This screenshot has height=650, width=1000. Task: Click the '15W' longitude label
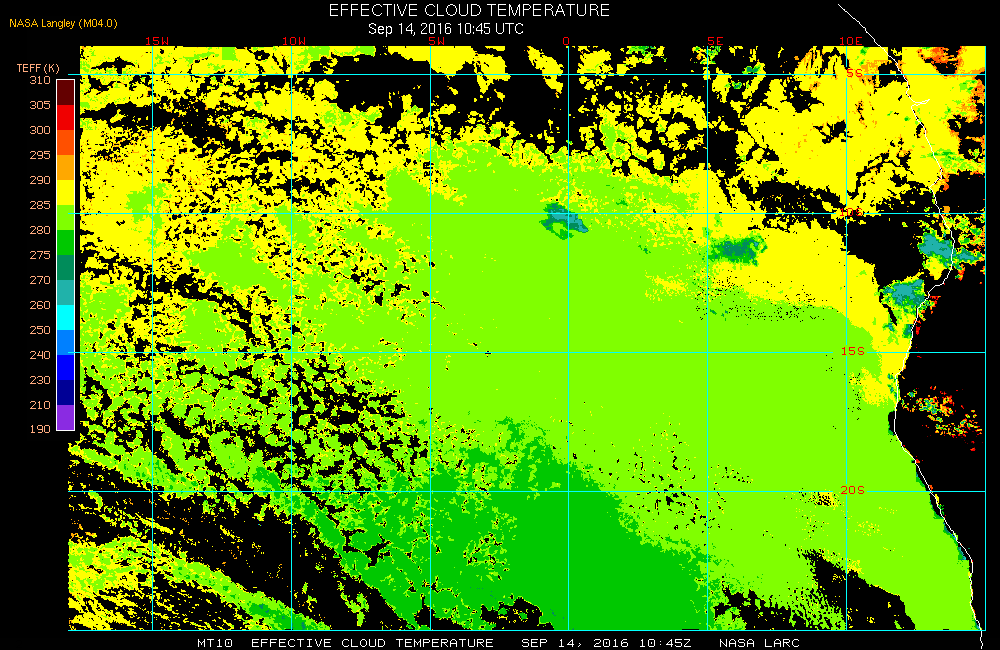click(x=157, y=41)
